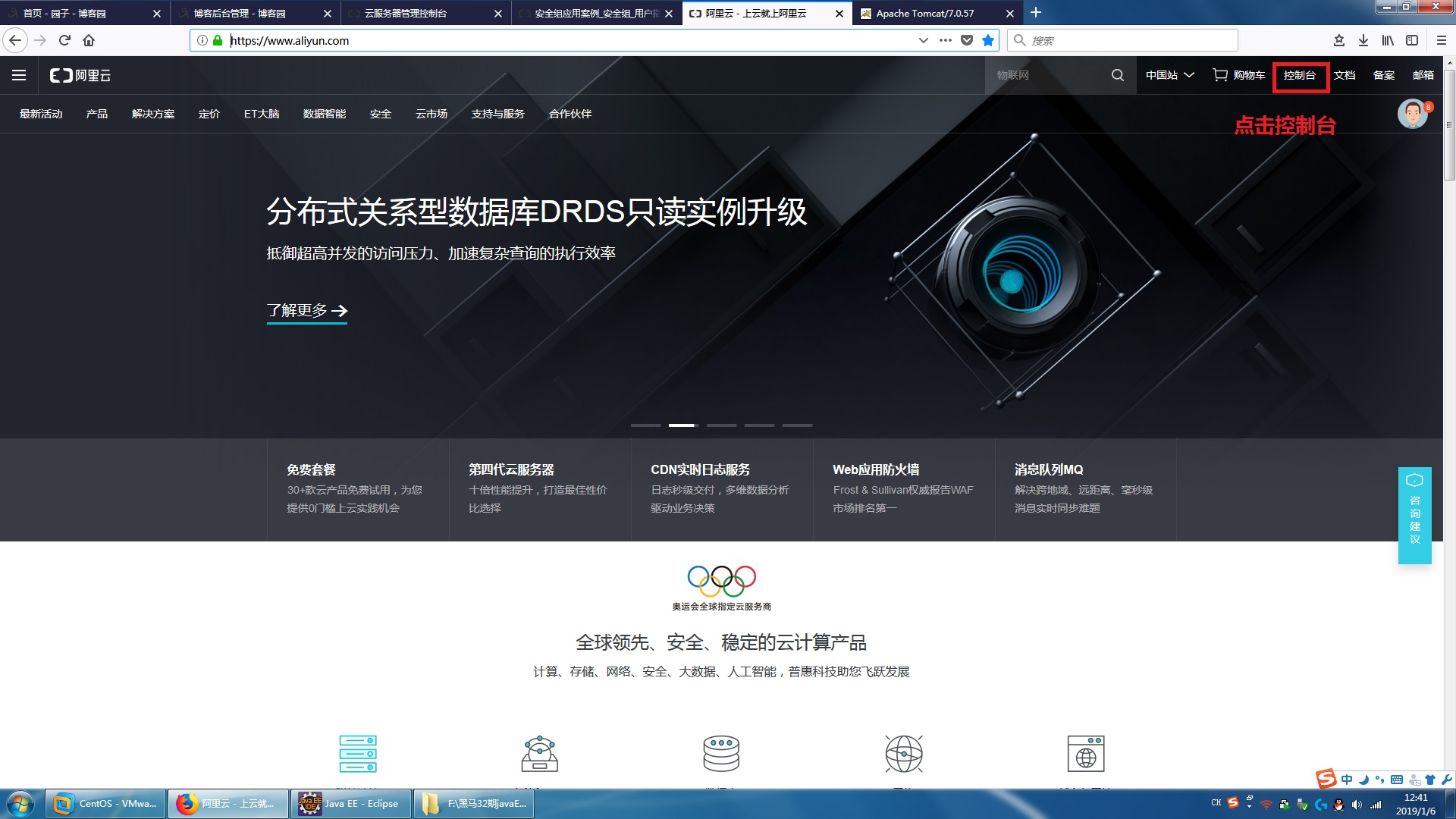This screenshot has width=1456, height=819.
Task: Click the database product icon
Action: coord(721,754)
